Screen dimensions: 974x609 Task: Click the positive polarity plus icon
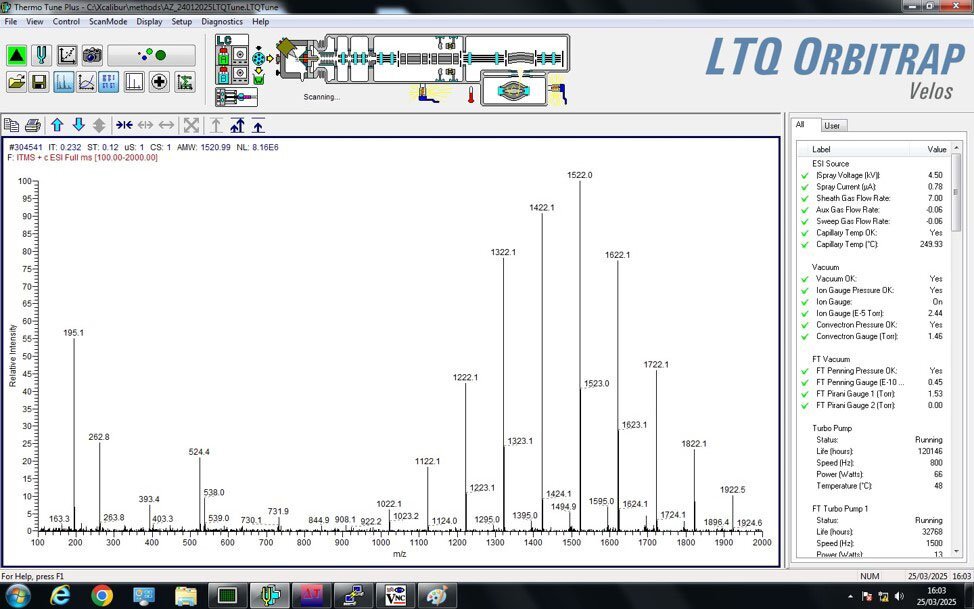click(159, 81)
